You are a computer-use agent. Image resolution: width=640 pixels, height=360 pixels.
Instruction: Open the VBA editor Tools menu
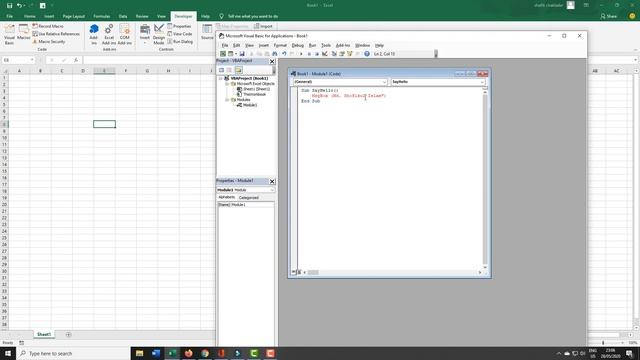click(x=326, y=45)
